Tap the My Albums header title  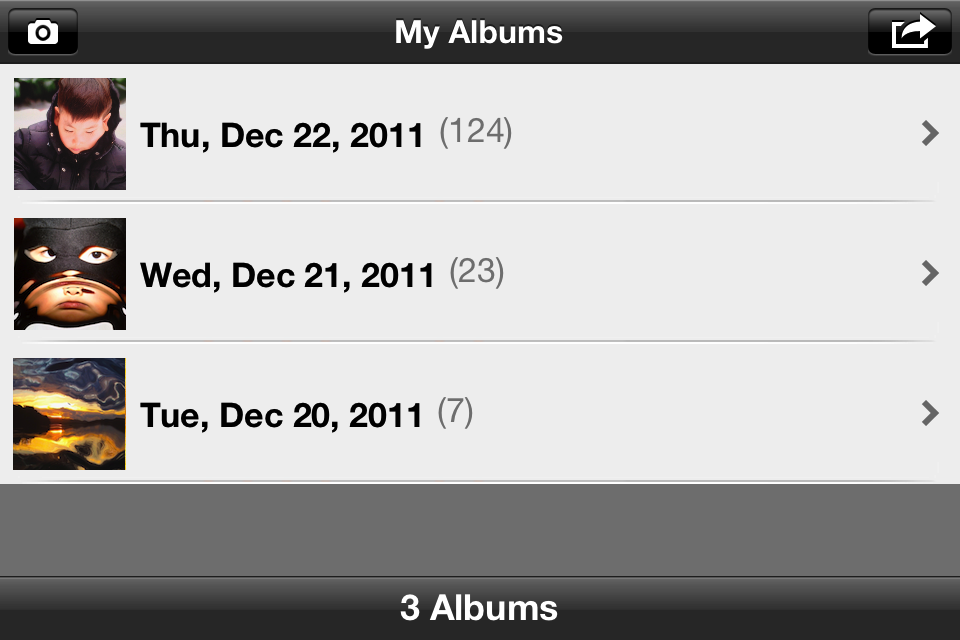pyautogui.click(x=478, y=32)
